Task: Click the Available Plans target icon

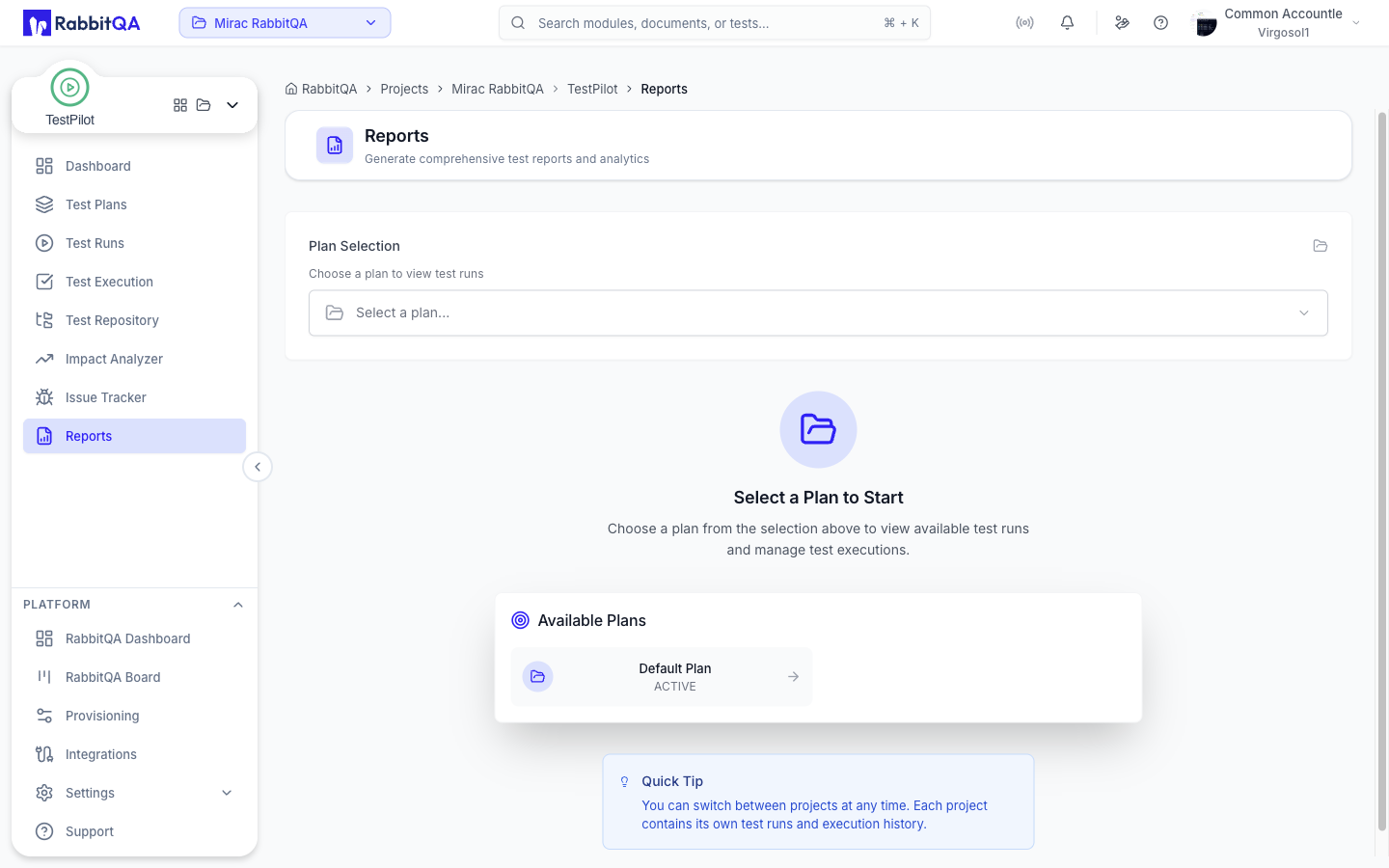Action: click(x=521, y=620)
